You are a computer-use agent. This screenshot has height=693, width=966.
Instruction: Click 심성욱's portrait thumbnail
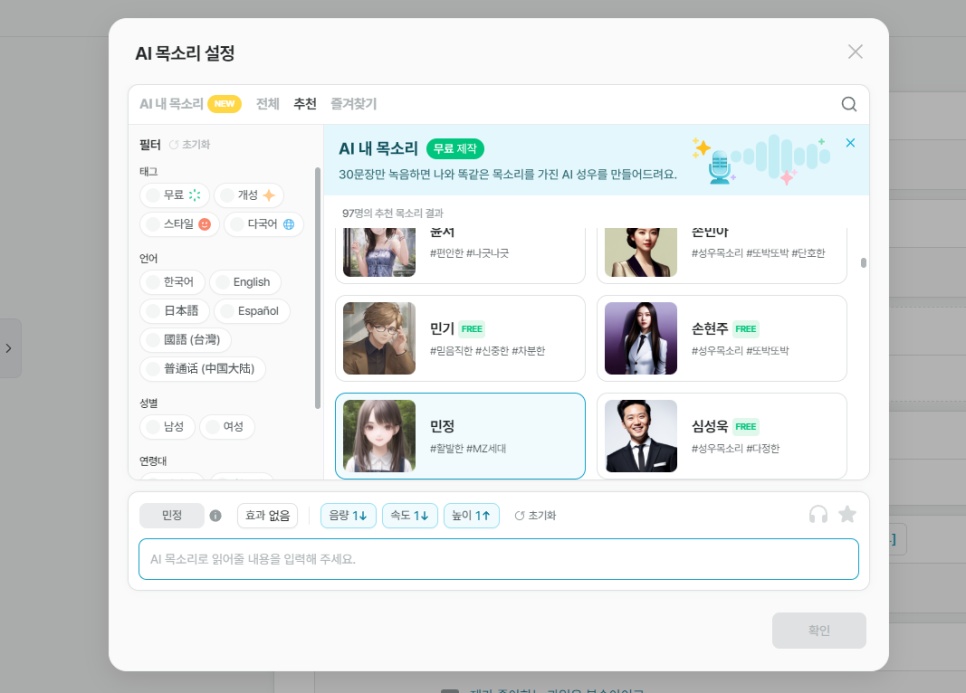coord(641,436)
